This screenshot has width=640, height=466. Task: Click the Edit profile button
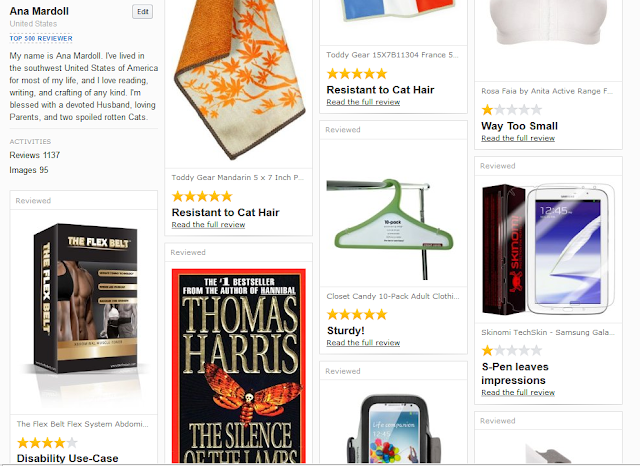coord(142,11)
